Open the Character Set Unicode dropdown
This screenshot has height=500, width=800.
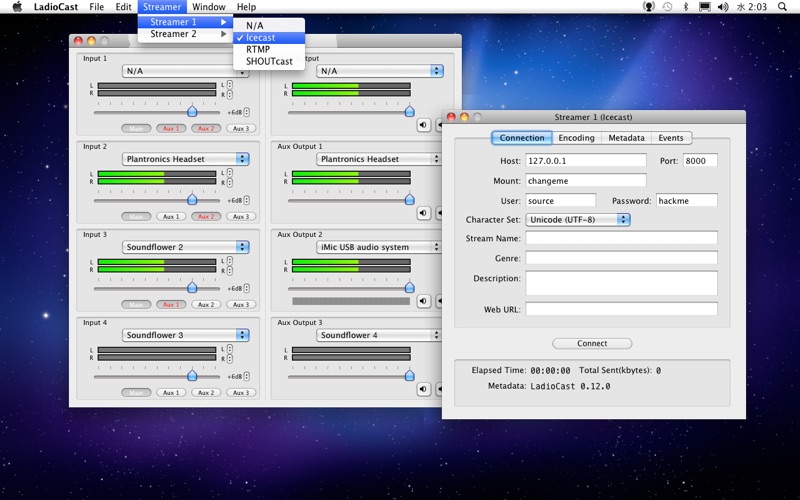(577, 219)
